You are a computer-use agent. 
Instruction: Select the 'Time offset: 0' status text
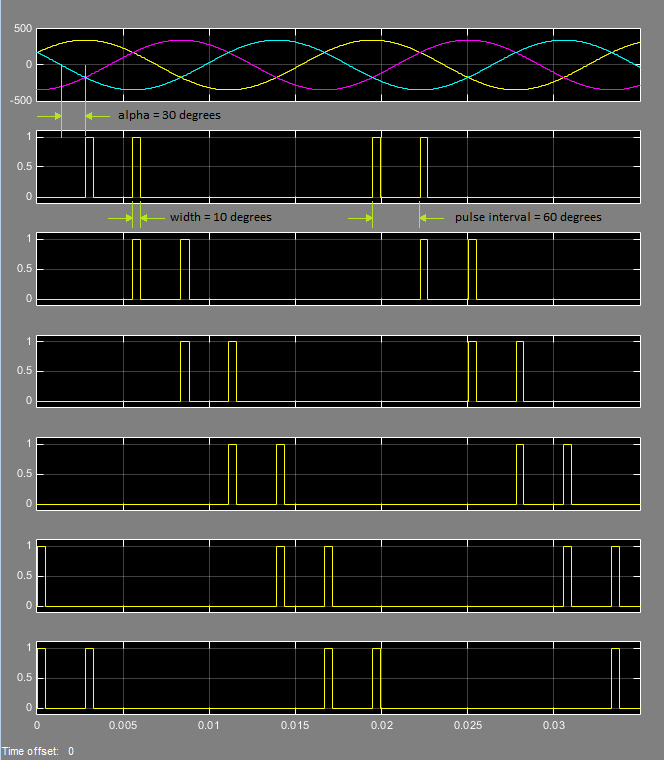38,751
